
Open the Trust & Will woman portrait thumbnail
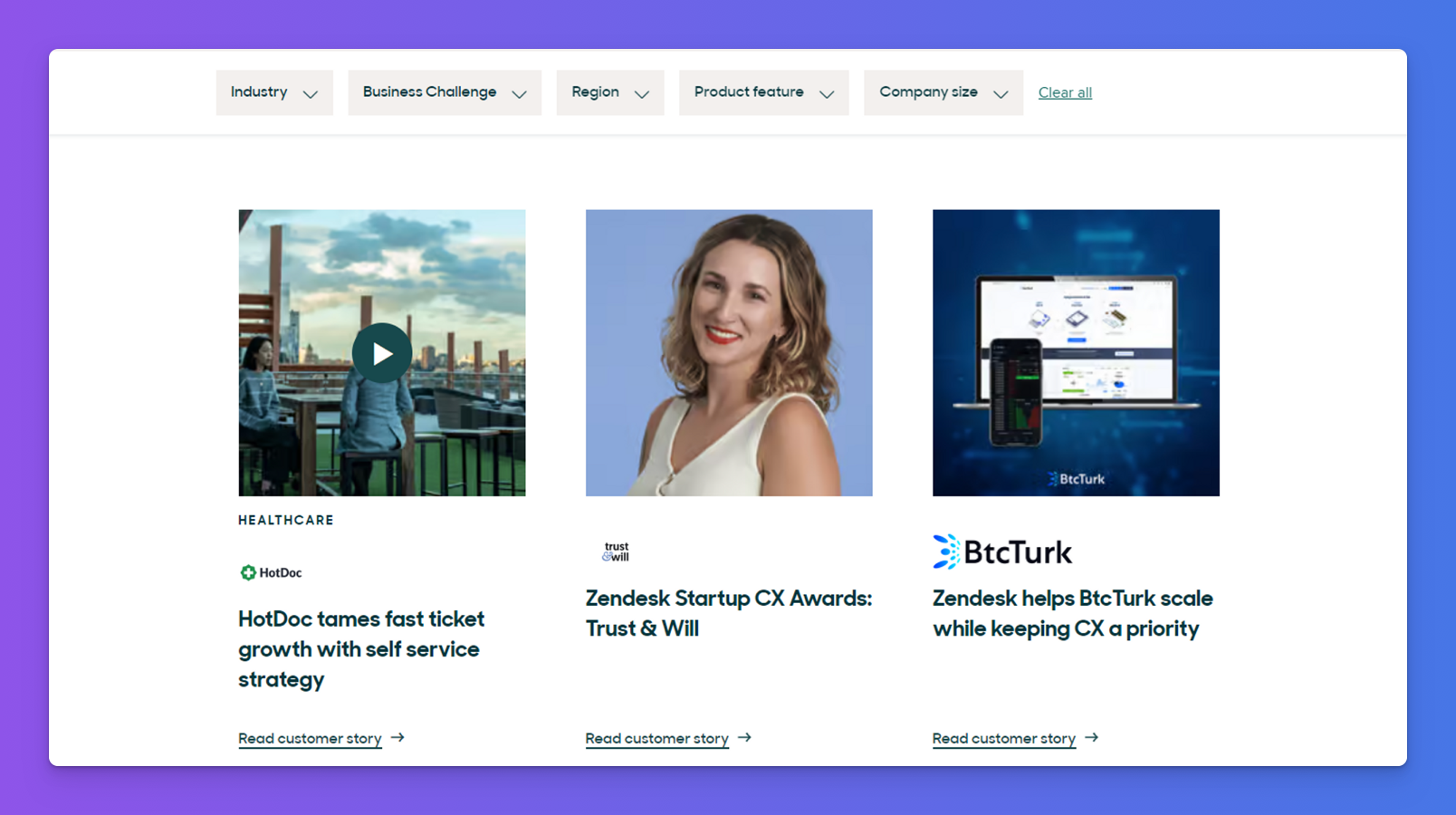click(729, 353)
